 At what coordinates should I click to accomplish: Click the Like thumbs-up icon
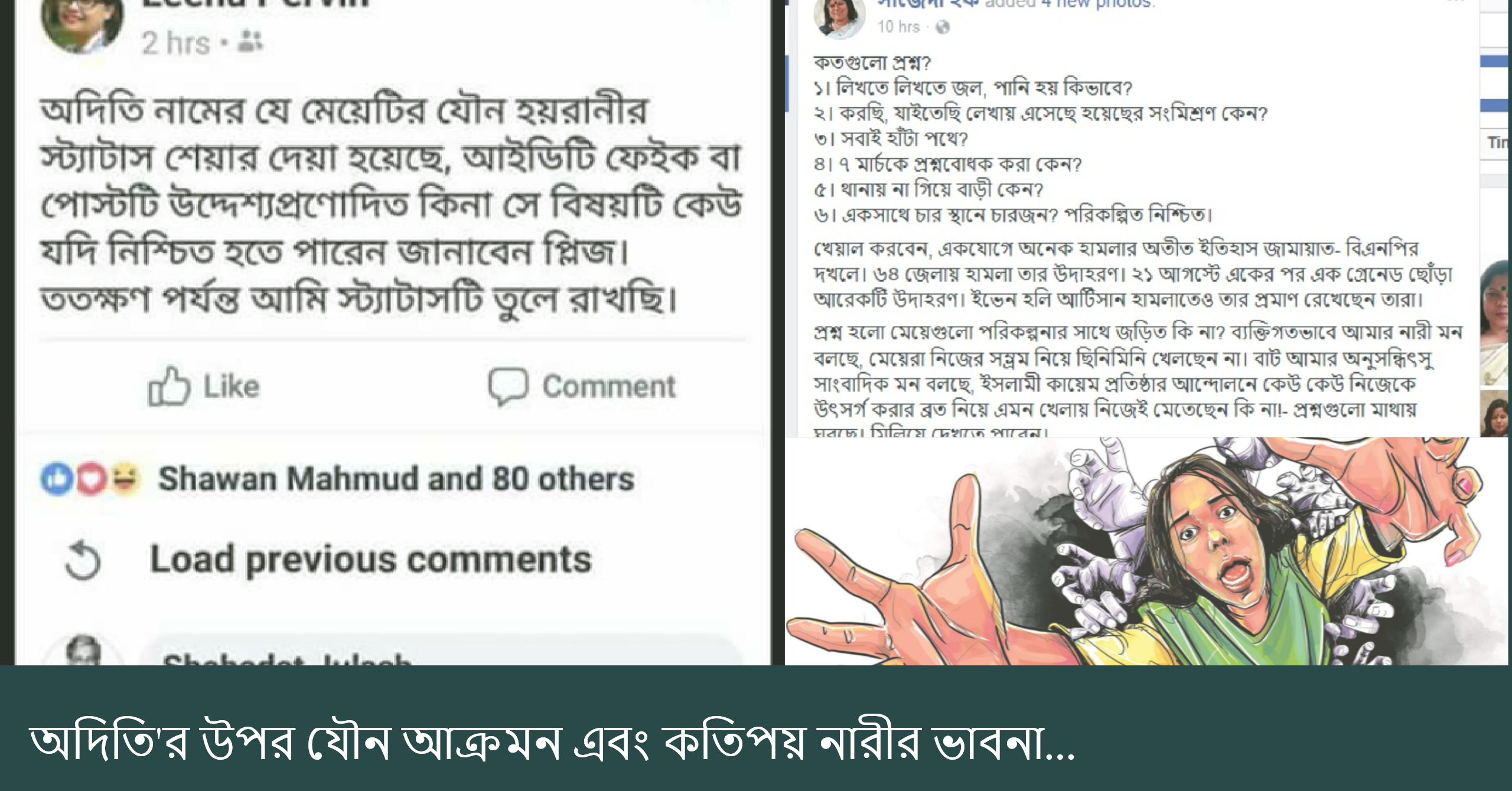pyautogui.click(x=169, y=386)
